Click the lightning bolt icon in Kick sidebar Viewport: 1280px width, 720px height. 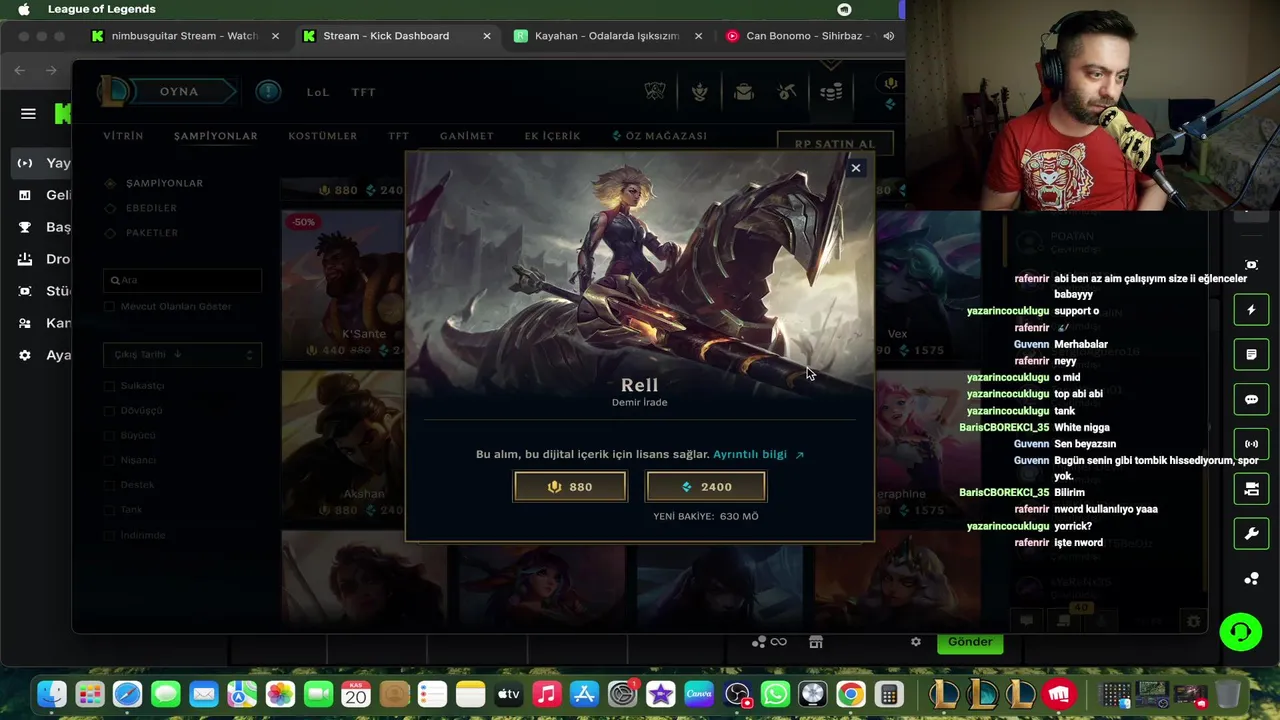pos(1251,310)
